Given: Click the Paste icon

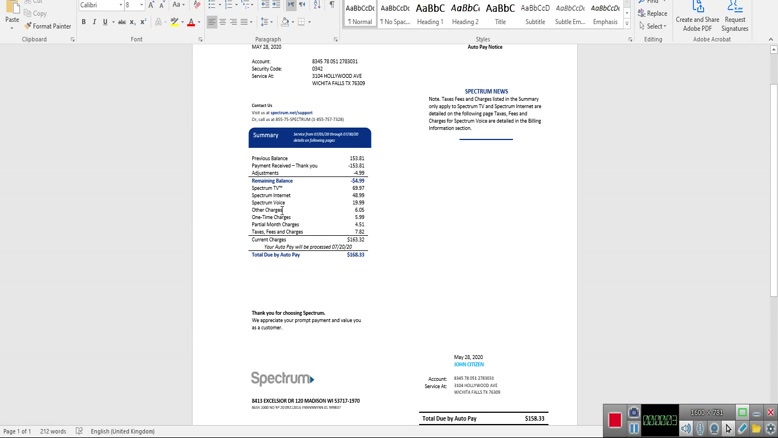Looking at the screenshot, I should [12, 17].
